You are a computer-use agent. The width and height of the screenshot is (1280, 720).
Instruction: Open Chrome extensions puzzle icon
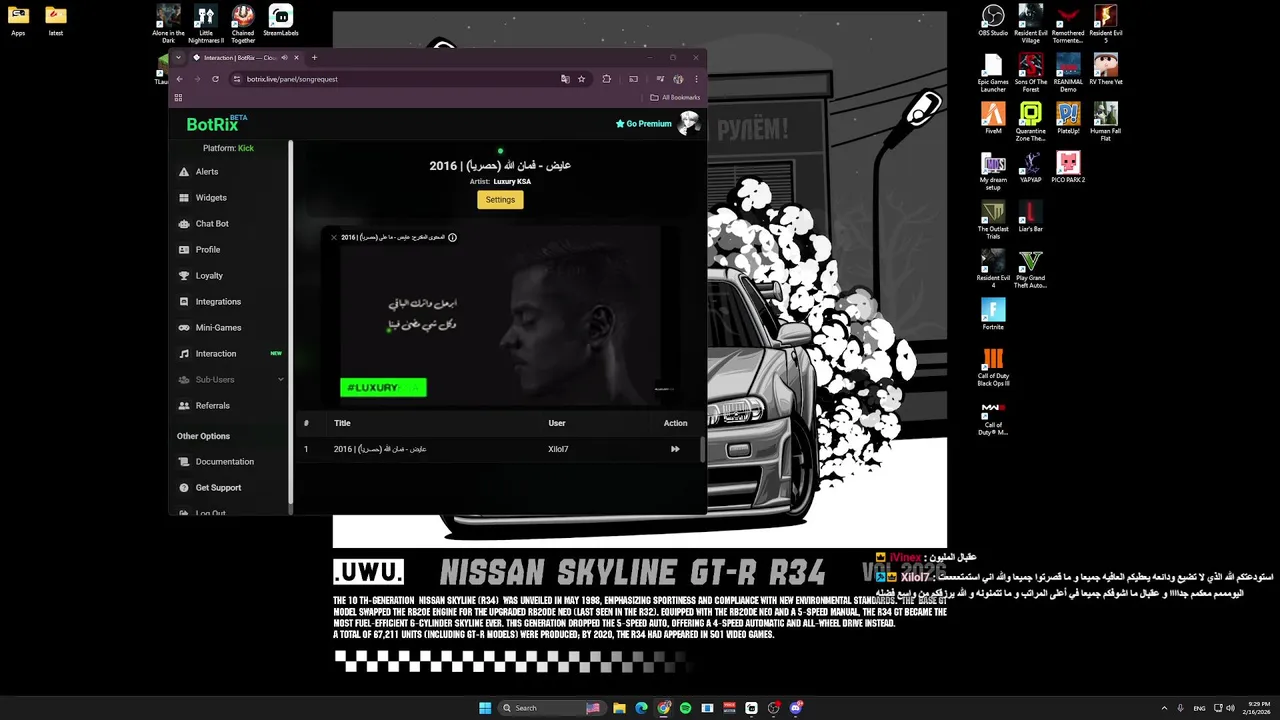[606, 79]
